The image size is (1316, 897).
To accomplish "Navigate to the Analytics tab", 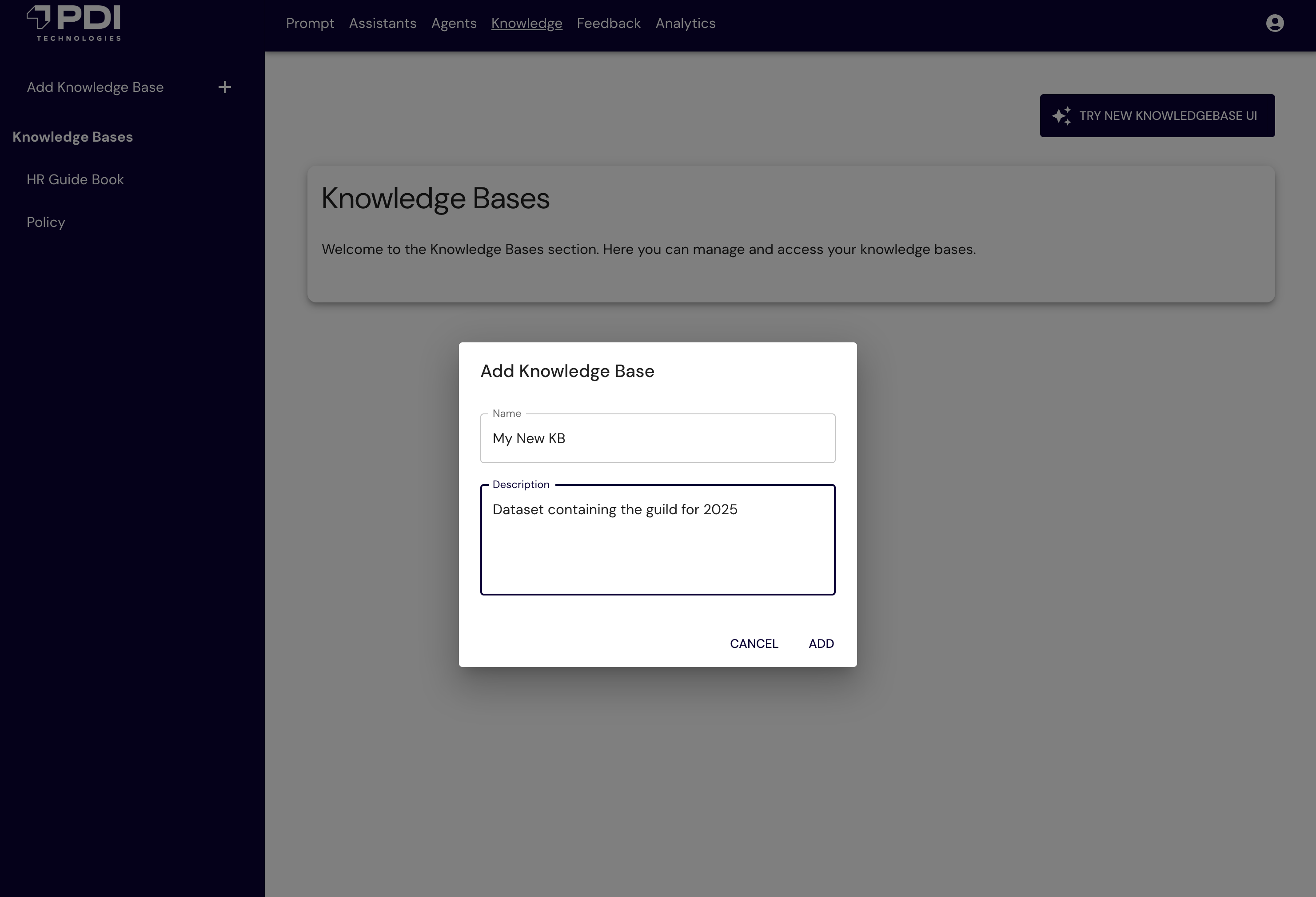I will click(685, 23).
